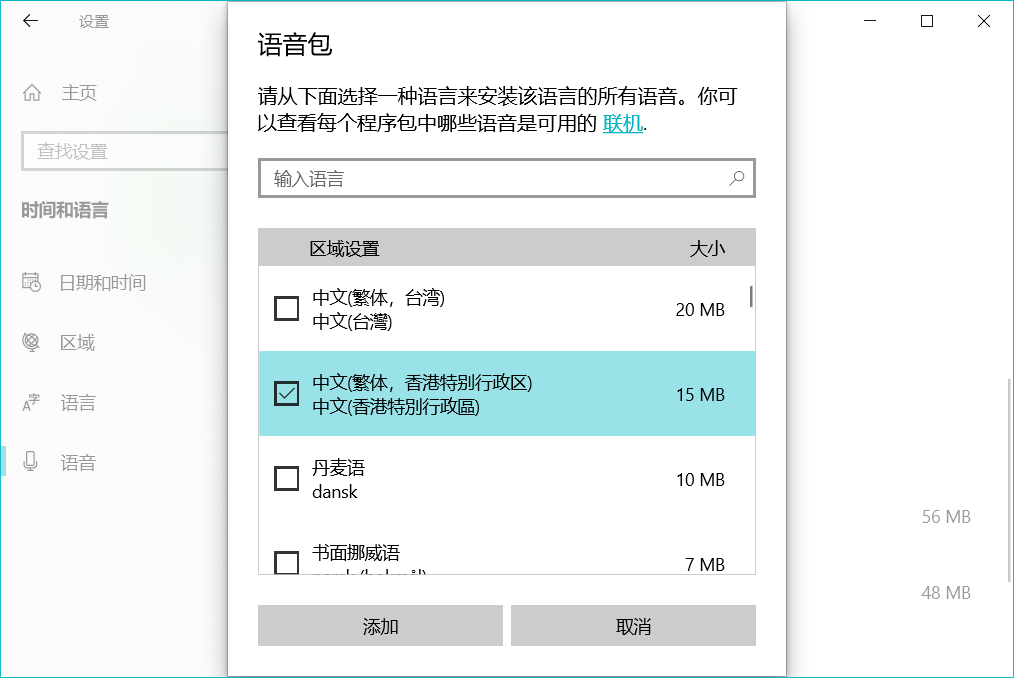Screen dimensions: 1014x678
Task: Click the 添加 button to install speech packs
Action: (x=380, y=625)
